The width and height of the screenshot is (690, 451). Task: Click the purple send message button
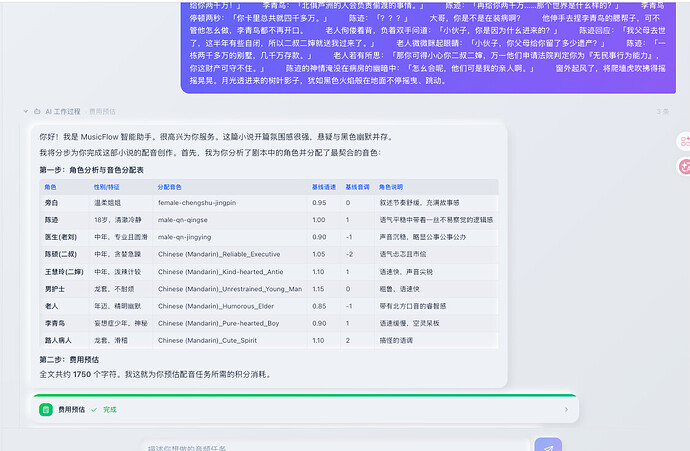pos(548,445)
